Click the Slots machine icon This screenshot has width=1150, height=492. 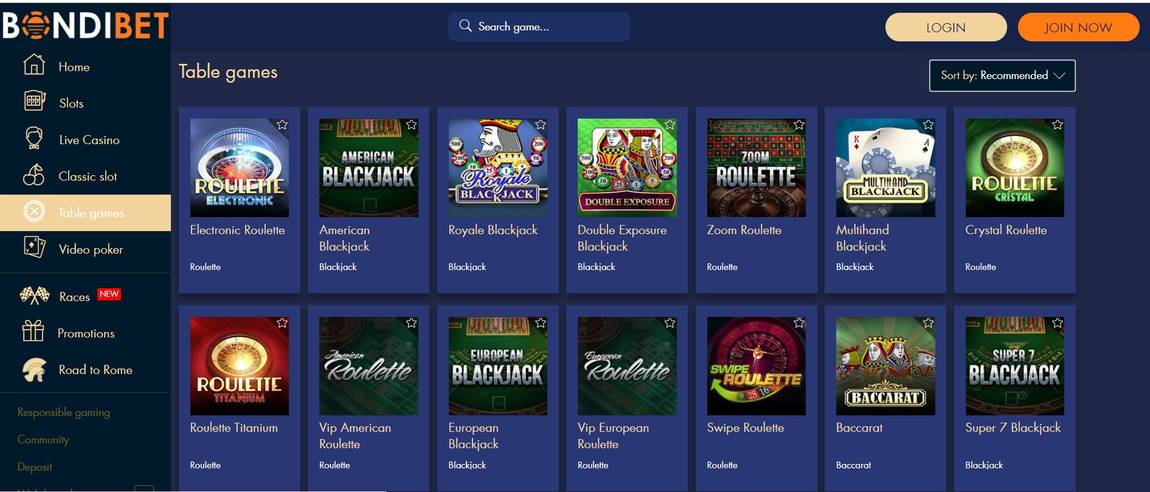click(x=34, y=102)
